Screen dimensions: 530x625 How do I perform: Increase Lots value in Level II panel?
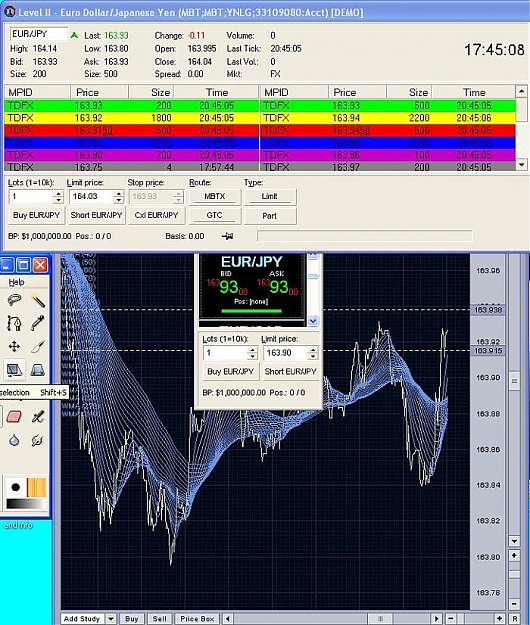coord(58,193)
